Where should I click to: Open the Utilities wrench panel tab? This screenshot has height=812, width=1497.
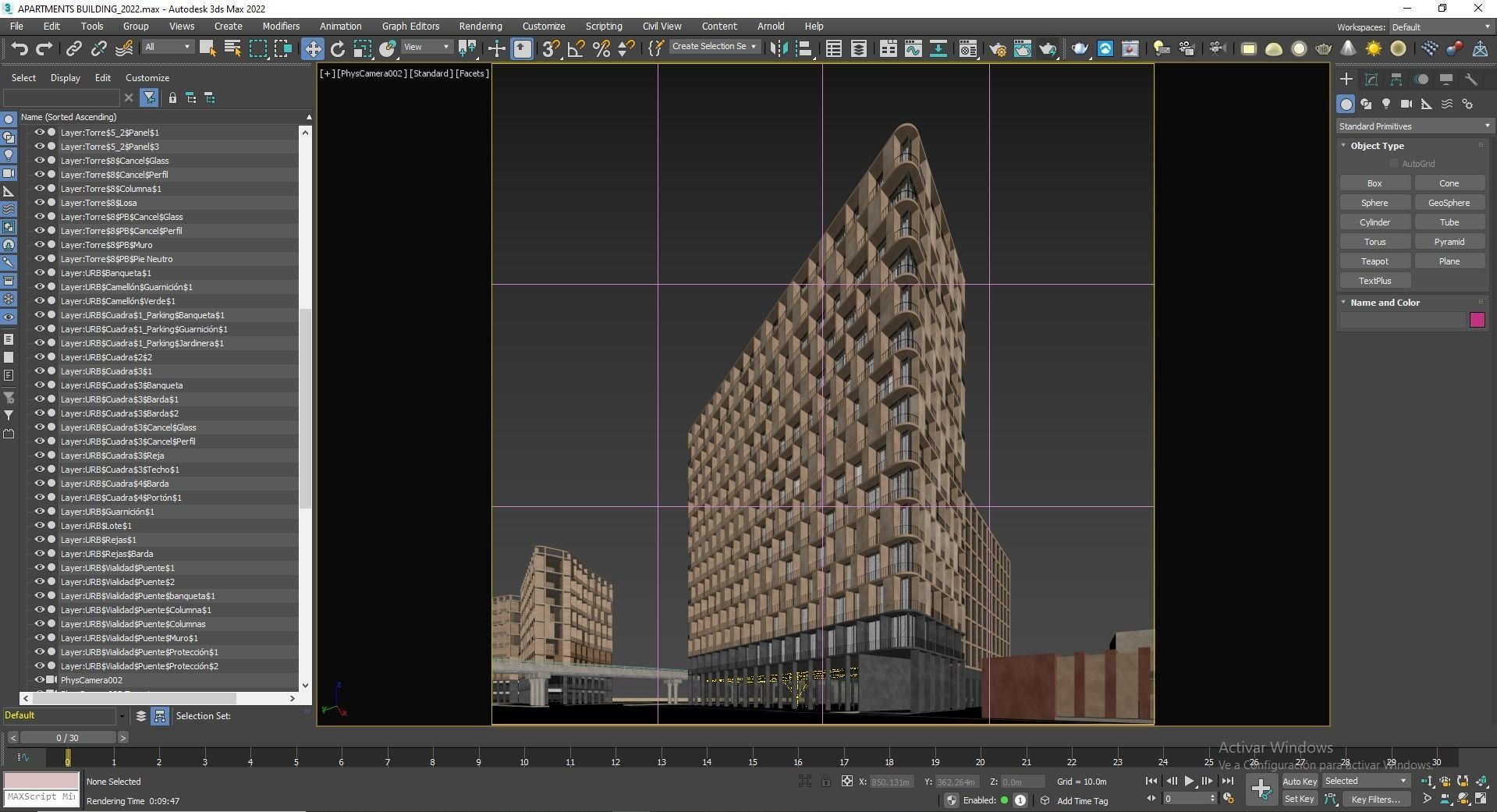(1471, 80)
